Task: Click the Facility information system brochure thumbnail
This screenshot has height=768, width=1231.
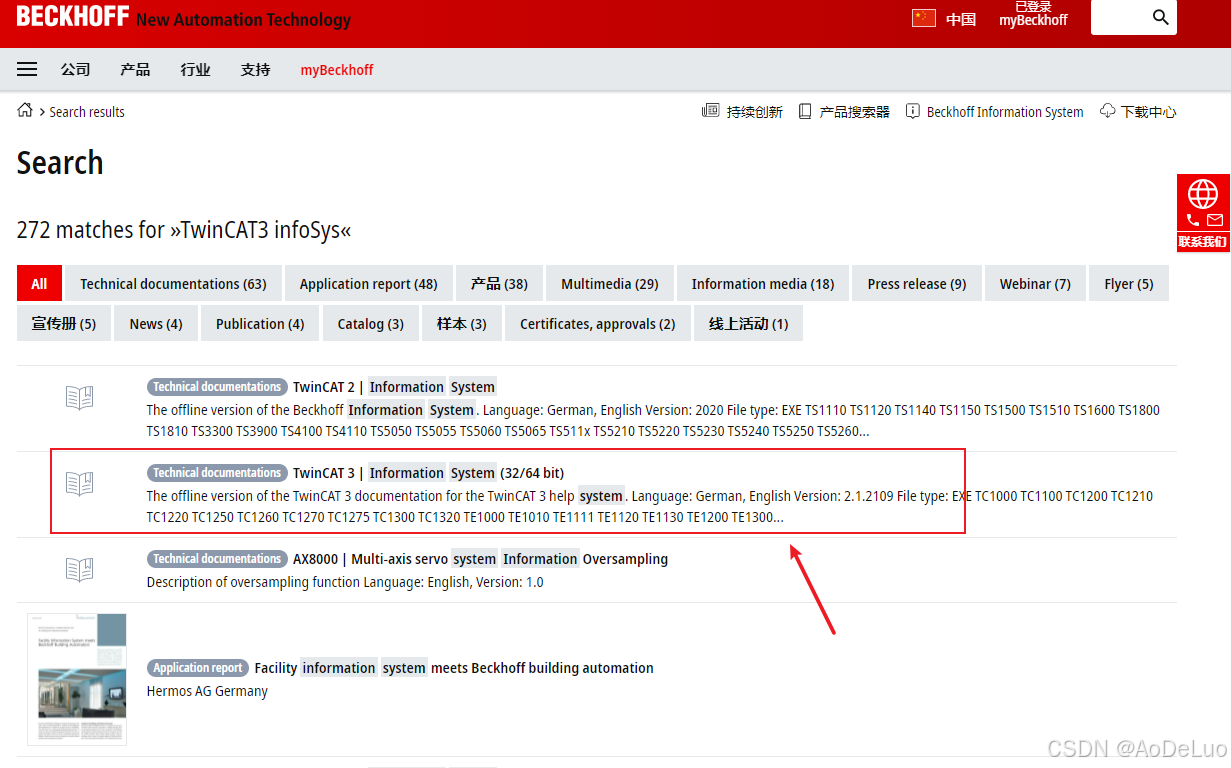Action: (x=77, y=679)
